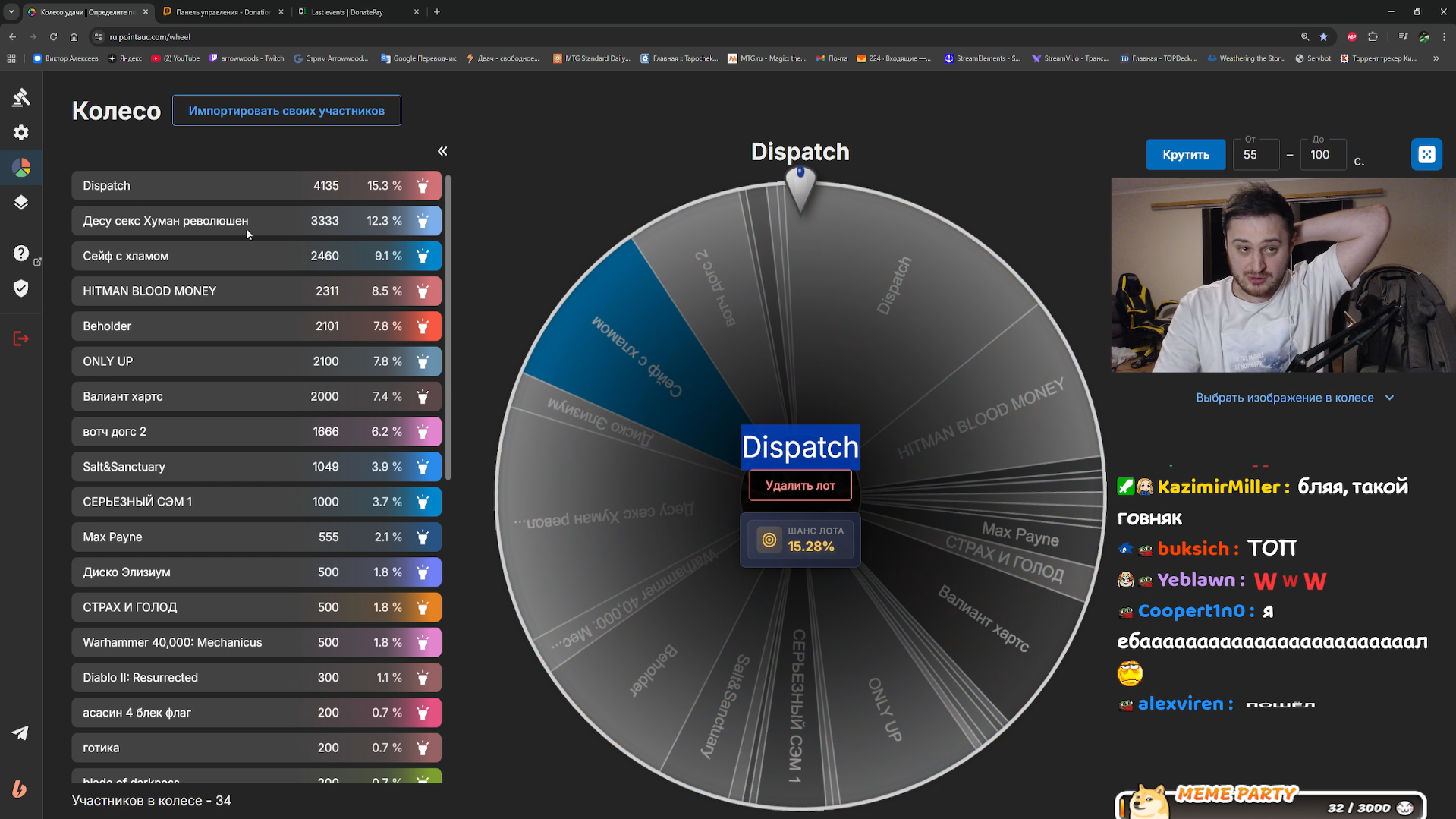Image resolution: width=1456 pixels, height=819 pixels.
Task: Click crown icon on HITMAN BLOOD MONEY row
Action: [423, 291]
